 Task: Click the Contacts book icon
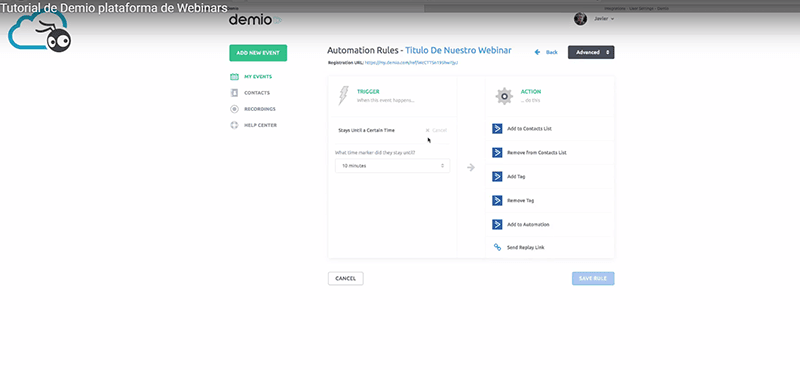(234, 93)
